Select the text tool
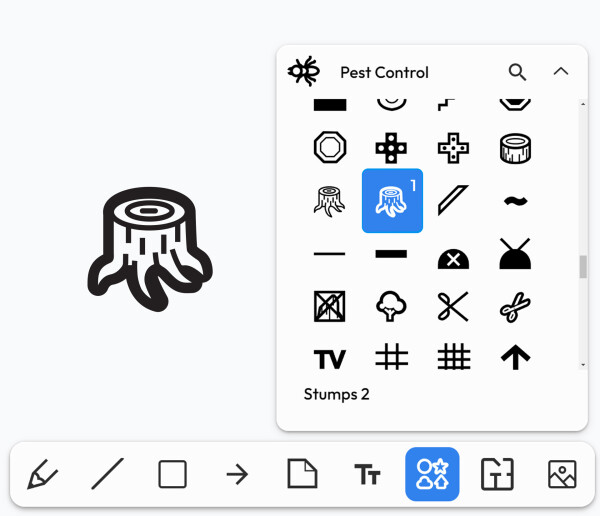 pyautogui.click(x=367, y=474)
